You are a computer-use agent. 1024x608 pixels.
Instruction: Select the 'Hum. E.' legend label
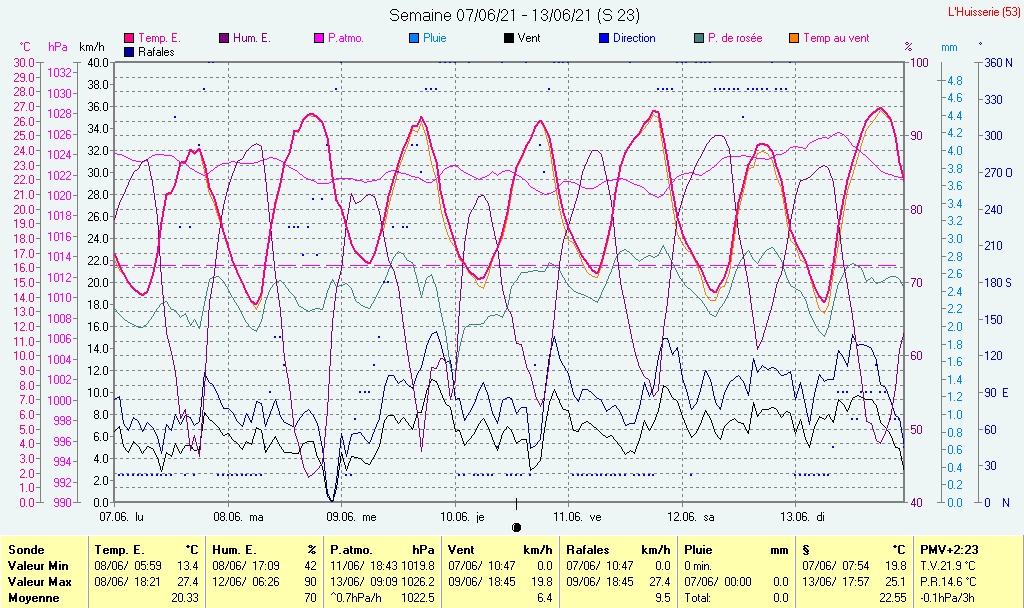pos(251,38)
